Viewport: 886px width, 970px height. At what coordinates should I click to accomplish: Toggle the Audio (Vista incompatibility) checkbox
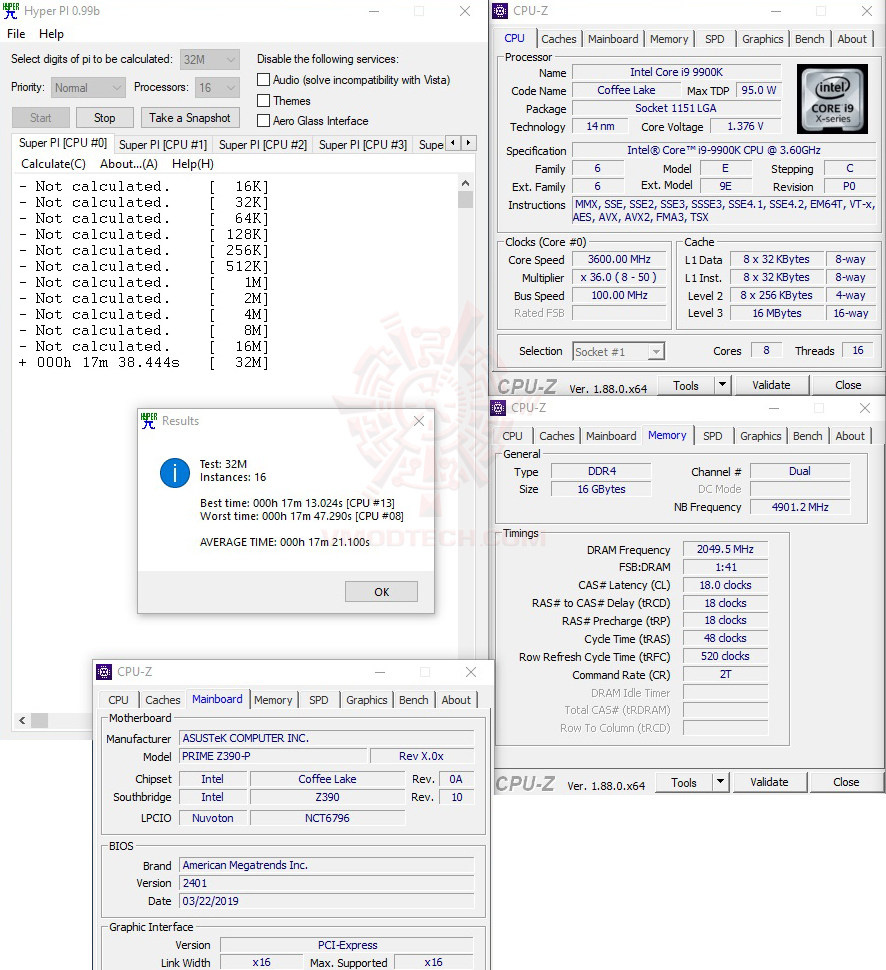[264, 80]
